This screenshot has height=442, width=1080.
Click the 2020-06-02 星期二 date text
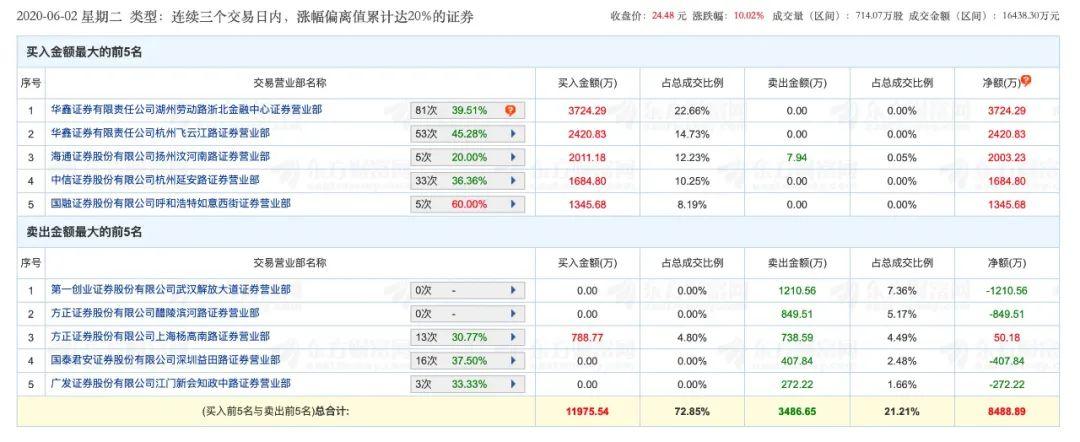69,16
